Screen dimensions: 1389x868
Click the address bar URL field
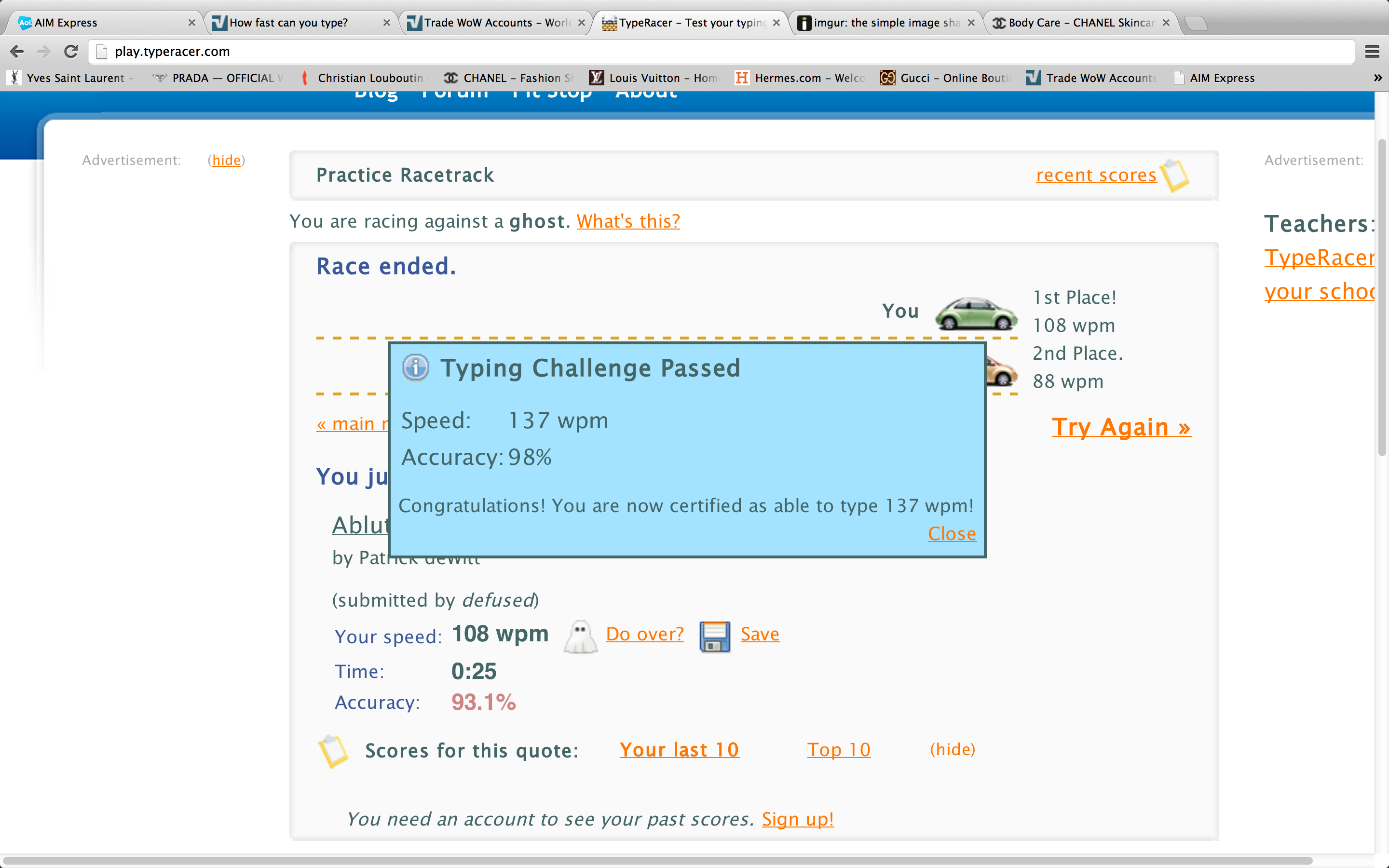coord(722,52)
